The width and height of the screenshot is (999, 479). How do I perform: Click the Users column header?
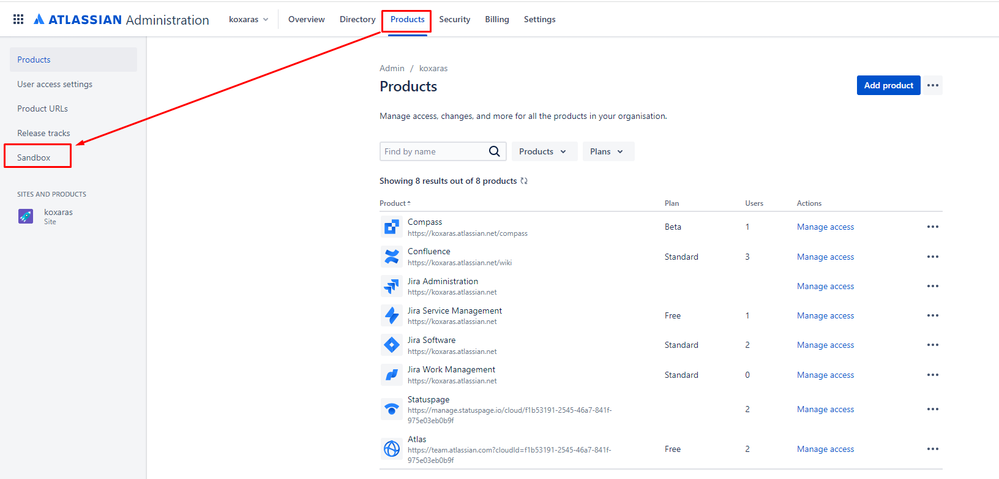(x=754, y=203)
